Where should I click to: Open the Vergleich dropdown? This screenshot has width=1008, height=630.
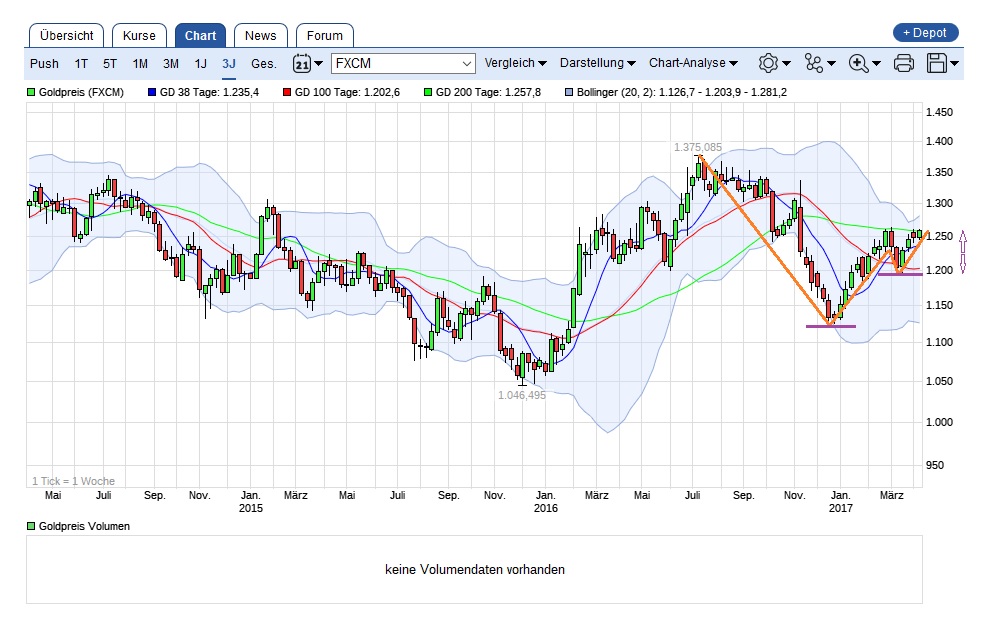513,63
